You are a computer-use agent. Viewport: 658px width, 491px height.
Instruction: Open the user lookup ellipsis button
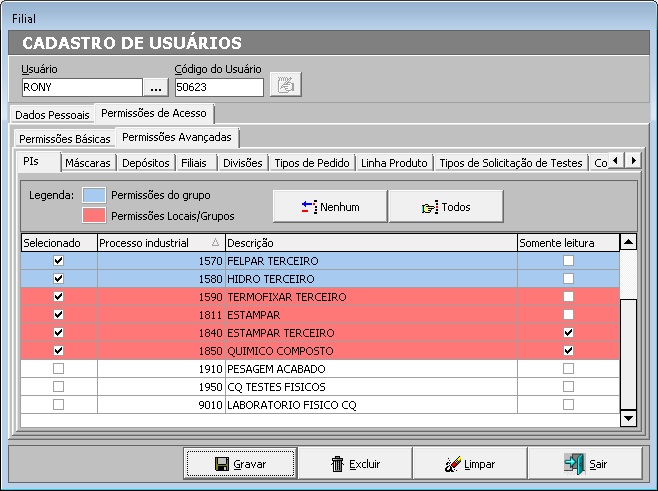pyautogui.click(x=156, y=87)
